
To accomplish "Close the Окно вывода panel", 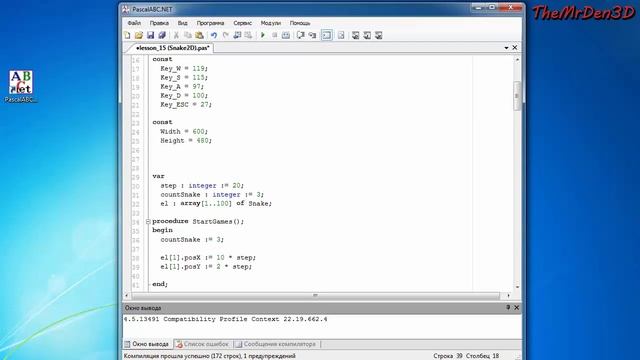I will click(x=516, y=307).
